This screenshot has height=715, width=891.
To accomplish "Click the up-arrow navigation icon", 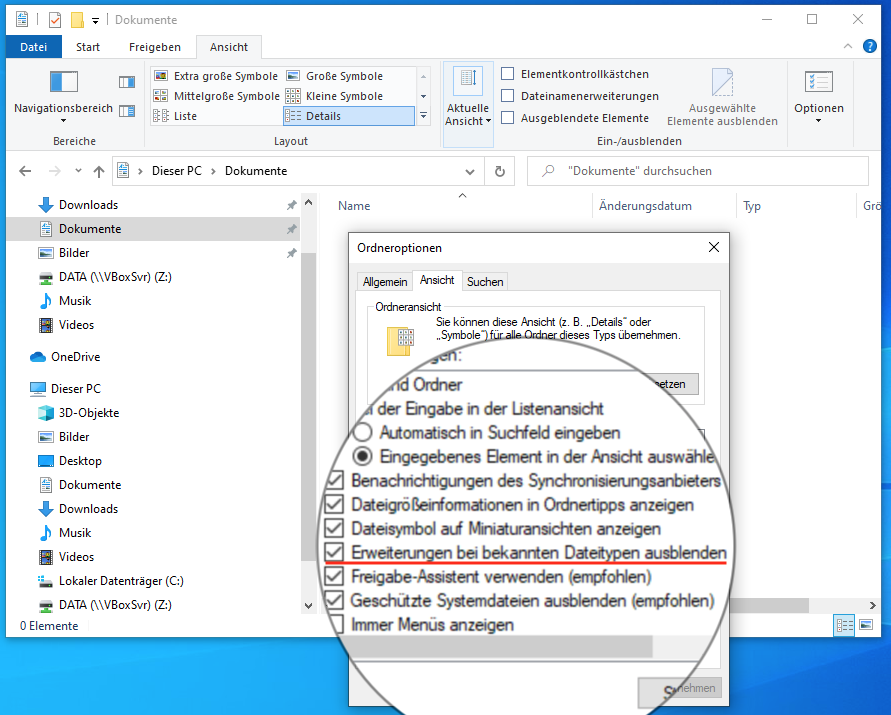I will click(x=99, y=171).
